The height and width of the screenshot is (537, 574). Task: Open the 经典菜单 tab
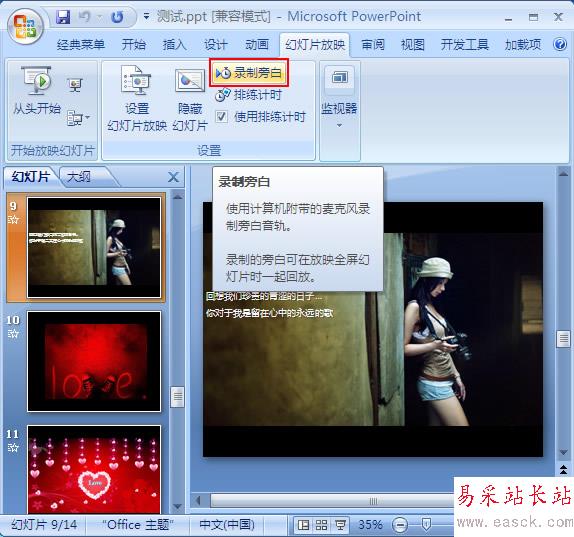81,45
